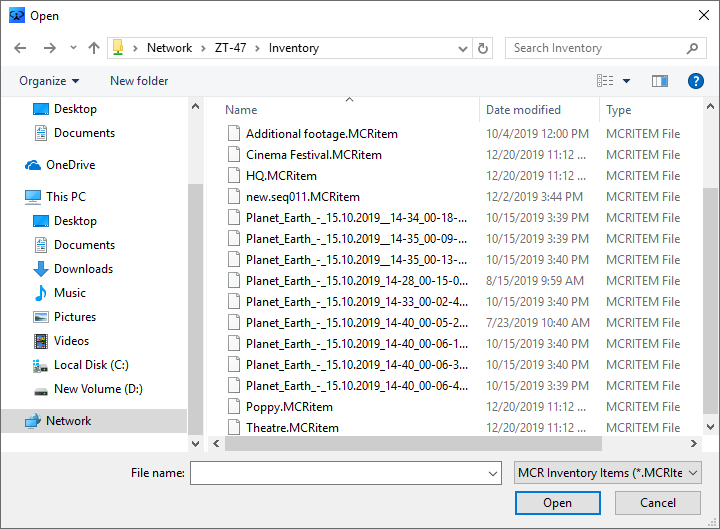Image resolution: width=720 pixels, height=529 pixels.
Task: Open the Pictures folder
Action: [x=65, y=317]
